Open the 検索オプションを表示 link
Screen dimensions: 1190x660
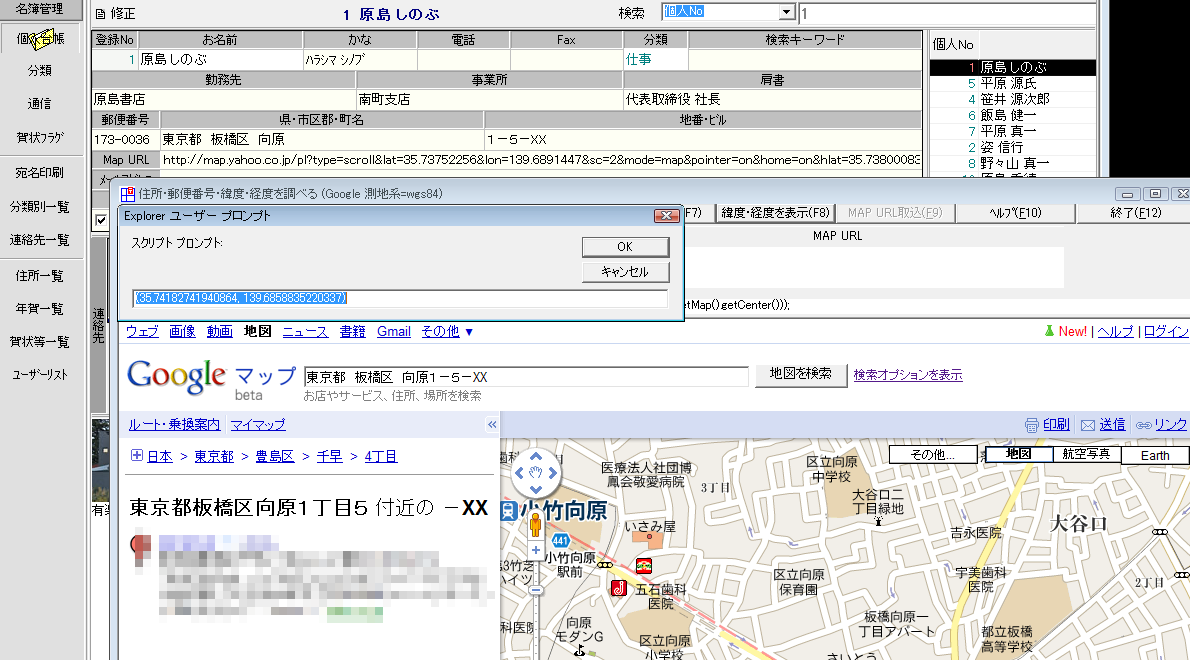coord(908,375)
